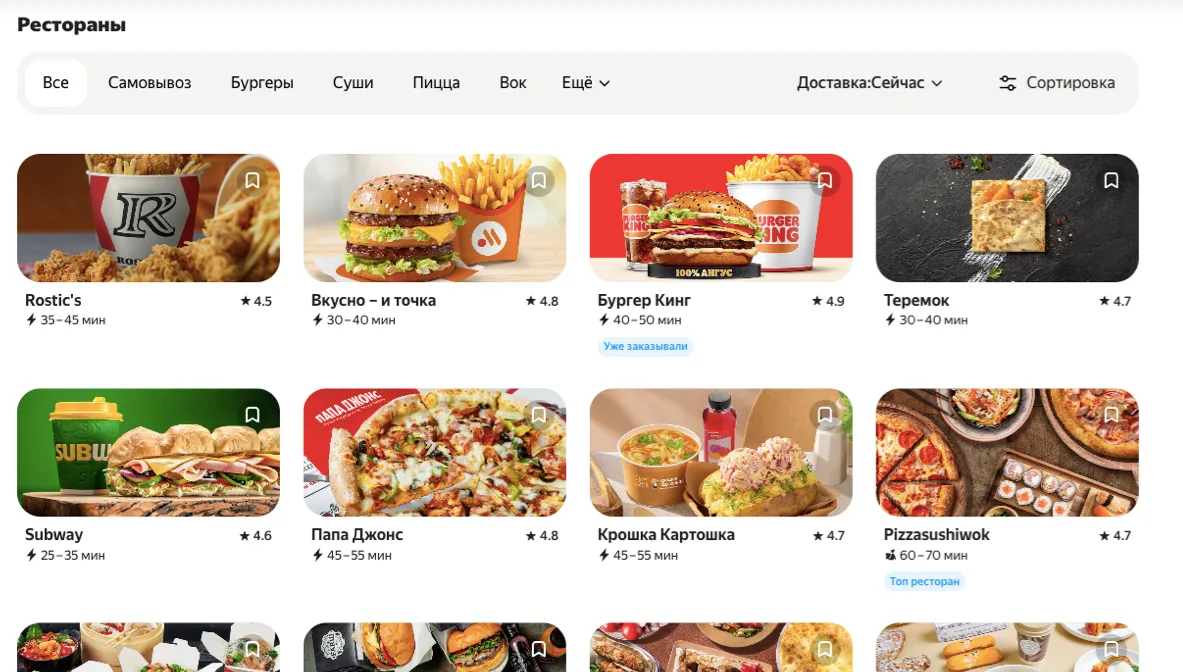The image size is (1183, 672).
Task: Open the Доставка:Сейчас delivery time dropdown
Action: pyautogui.click(x=870, y=83)
